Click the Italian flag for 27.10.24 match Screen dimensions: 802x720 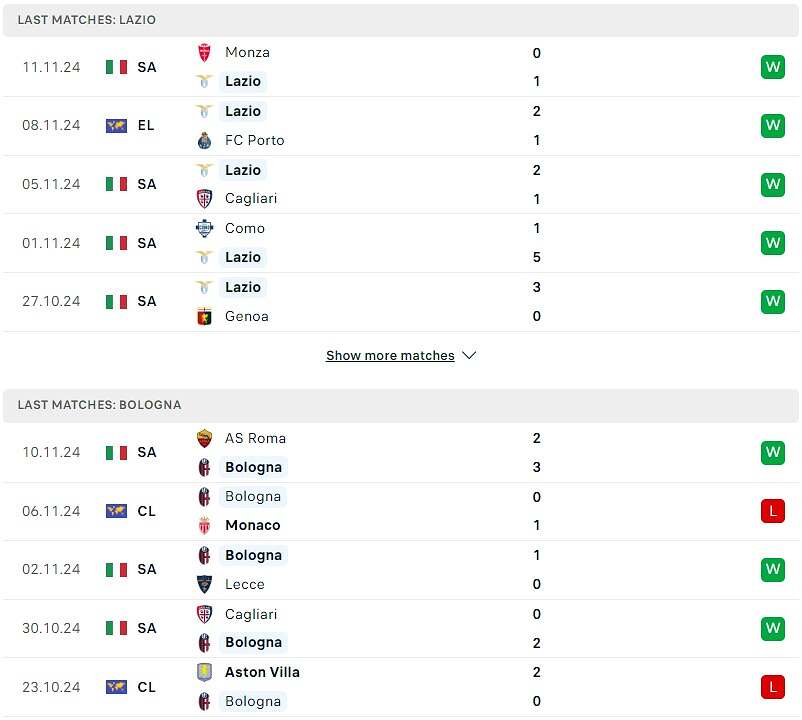pos(116,302)
